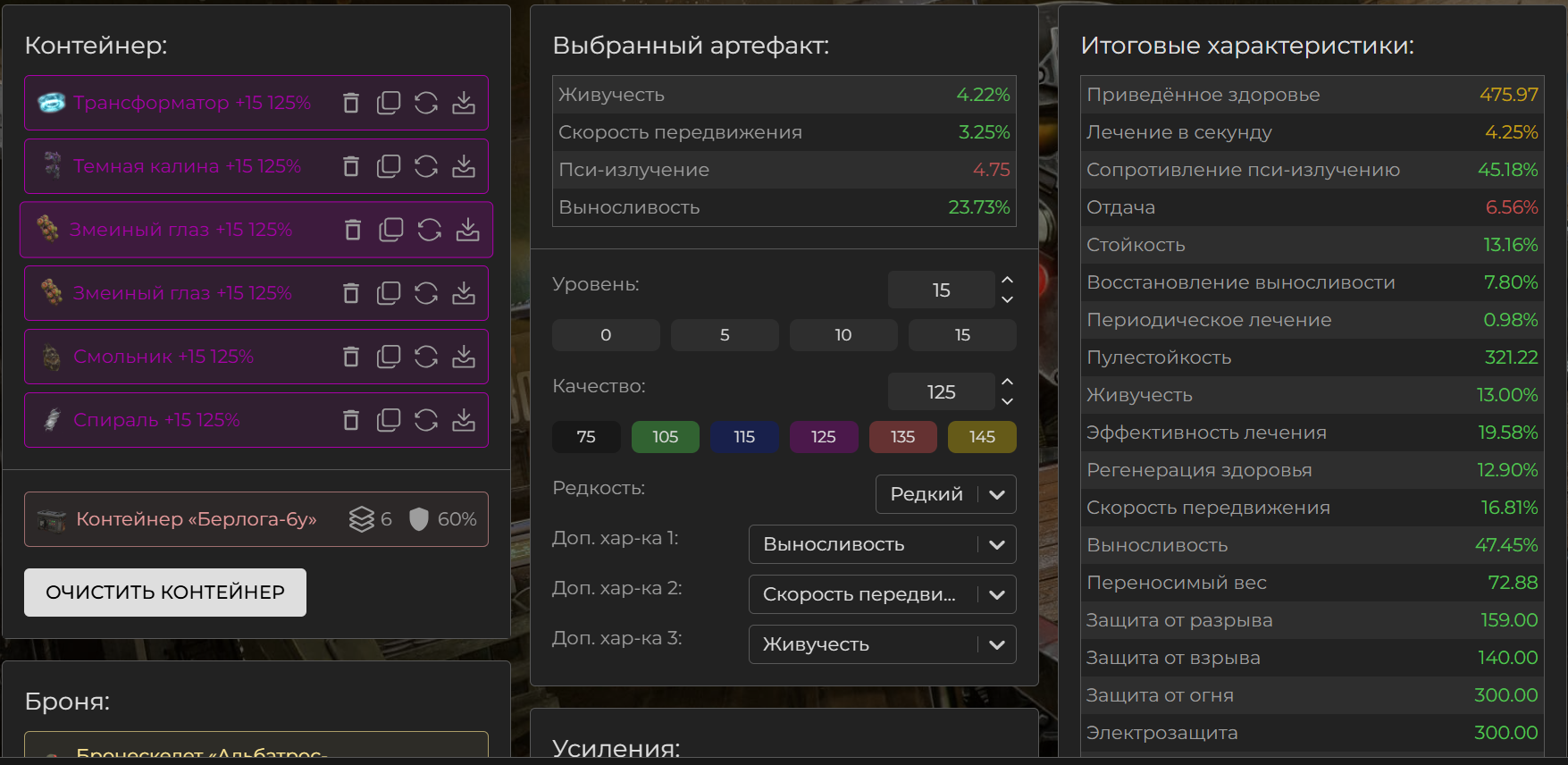The image size is (1568, 765).
Task: Duplicate the Смольник artifact
Action: pyautogui.click(x=389, y=357)
